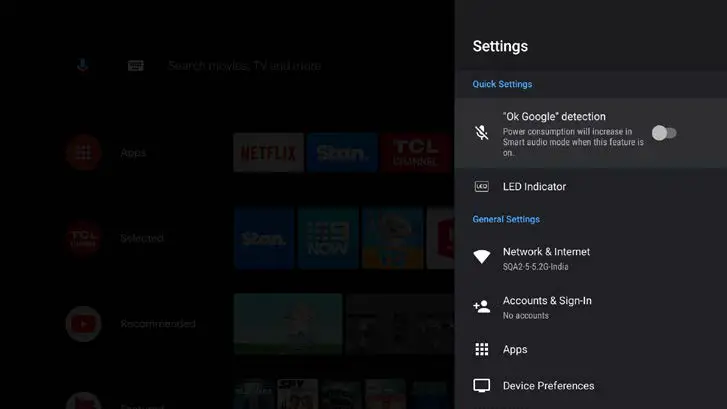The image size is (727, 409).
Task: Click the Device Preferences monitor icon
Action: click(x=482, y=386)
